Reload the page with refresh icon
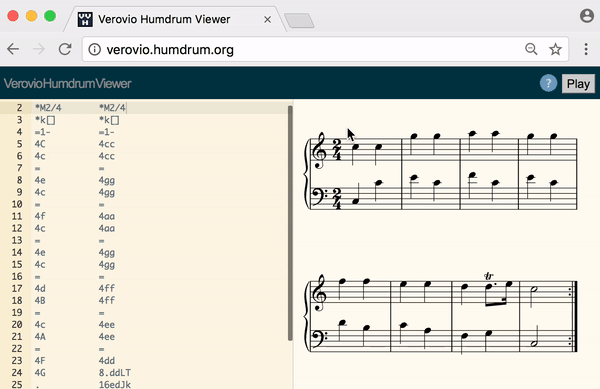The width and height of the screenshot is (600, 389). [65, 49]
